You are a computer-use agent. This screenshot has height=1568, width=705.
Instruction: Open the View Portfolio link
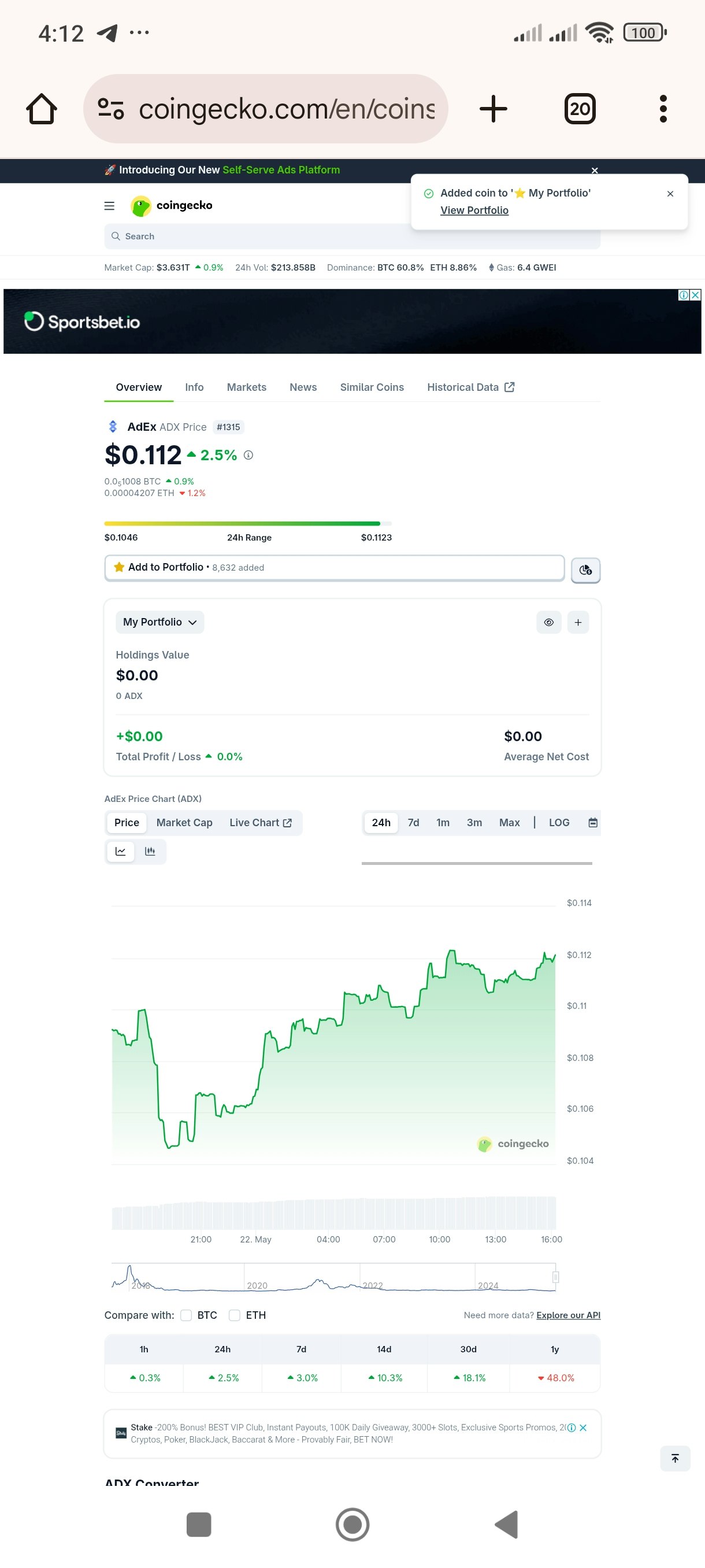[474, 210]
